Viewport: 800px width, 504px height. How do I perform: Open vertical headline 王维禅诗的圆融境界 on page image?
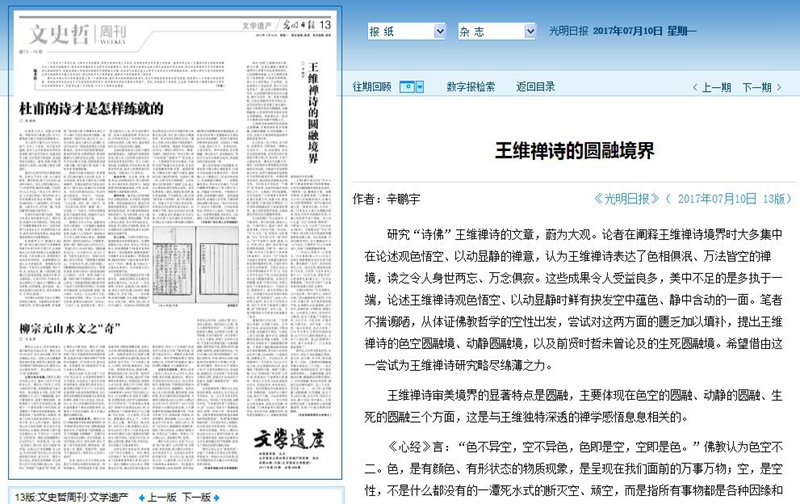coord(313,112)
